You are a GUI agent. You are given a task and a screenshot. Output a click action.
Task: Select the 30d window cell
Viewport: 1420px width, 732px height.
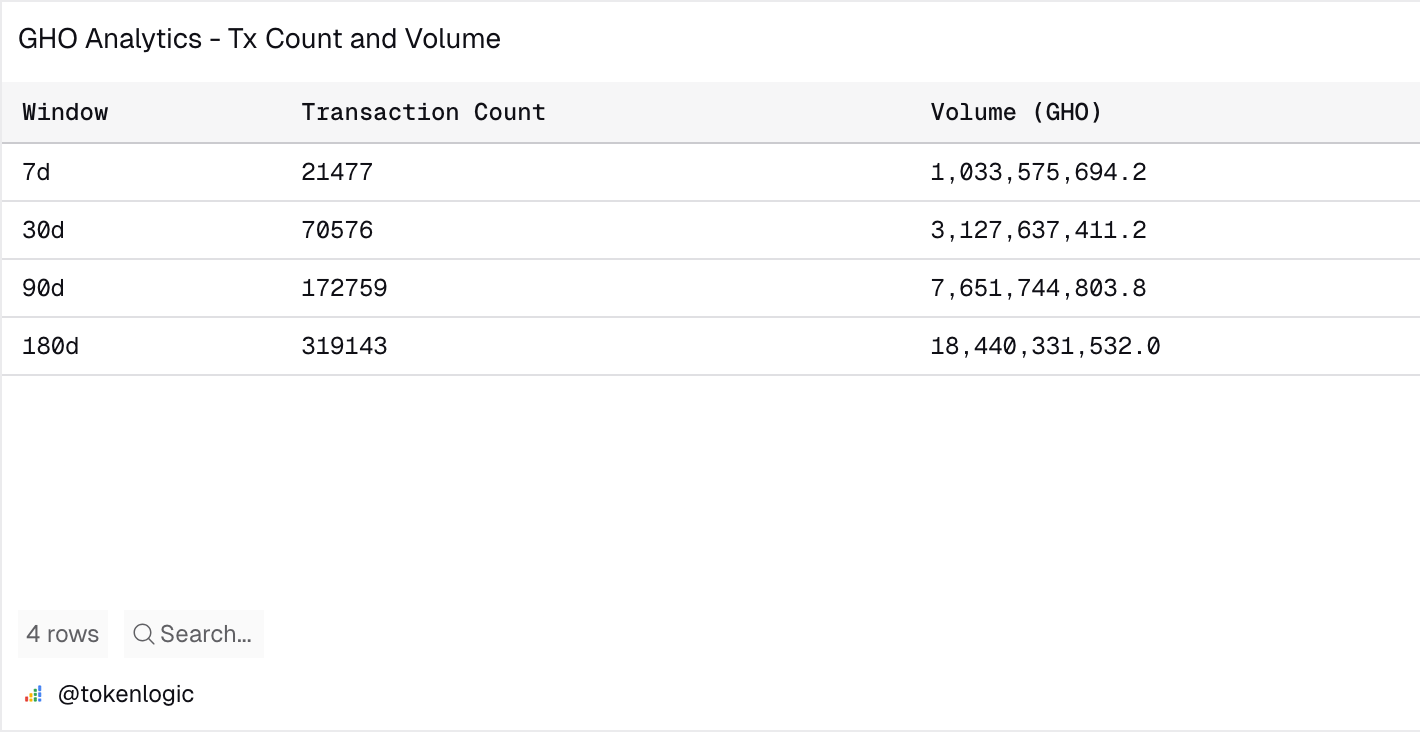[43, 230]
